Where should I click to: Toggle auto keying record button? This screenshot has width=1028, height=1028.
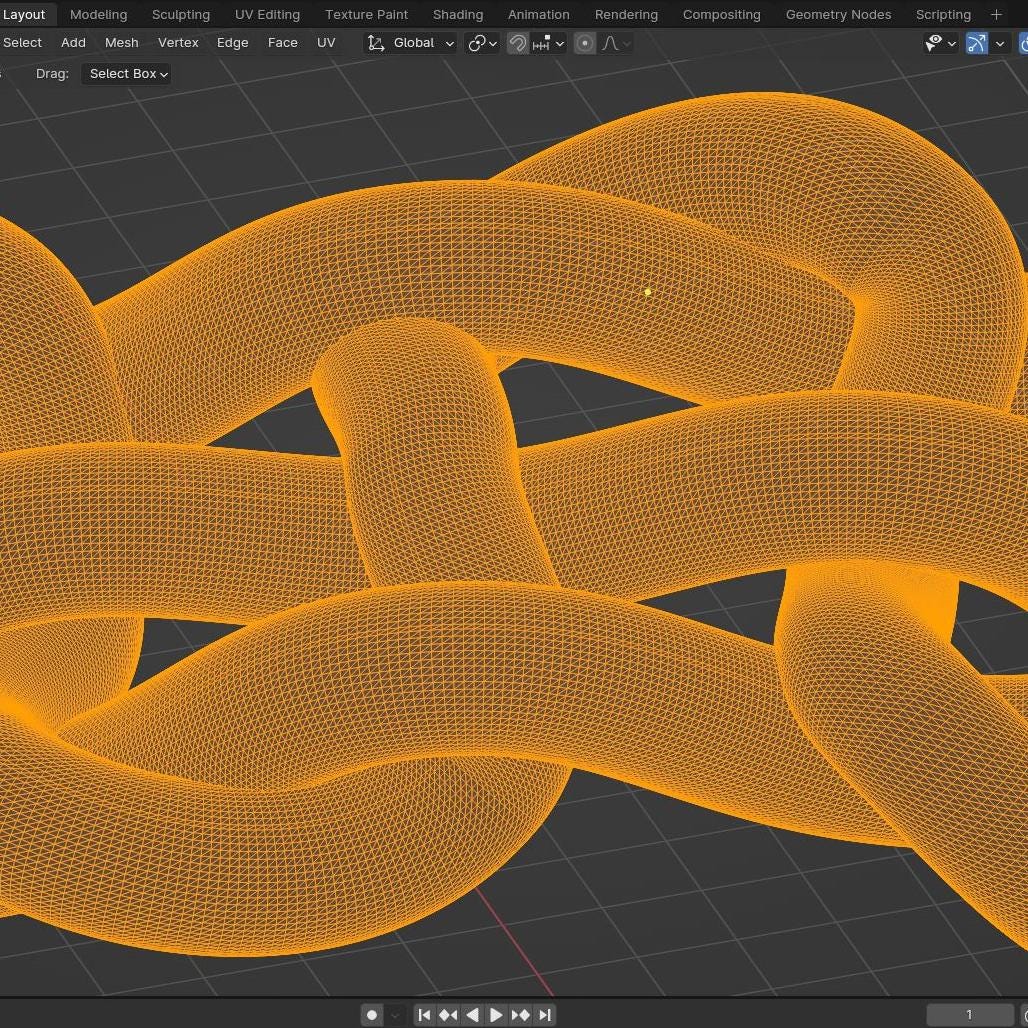(x=372, y=1015)
